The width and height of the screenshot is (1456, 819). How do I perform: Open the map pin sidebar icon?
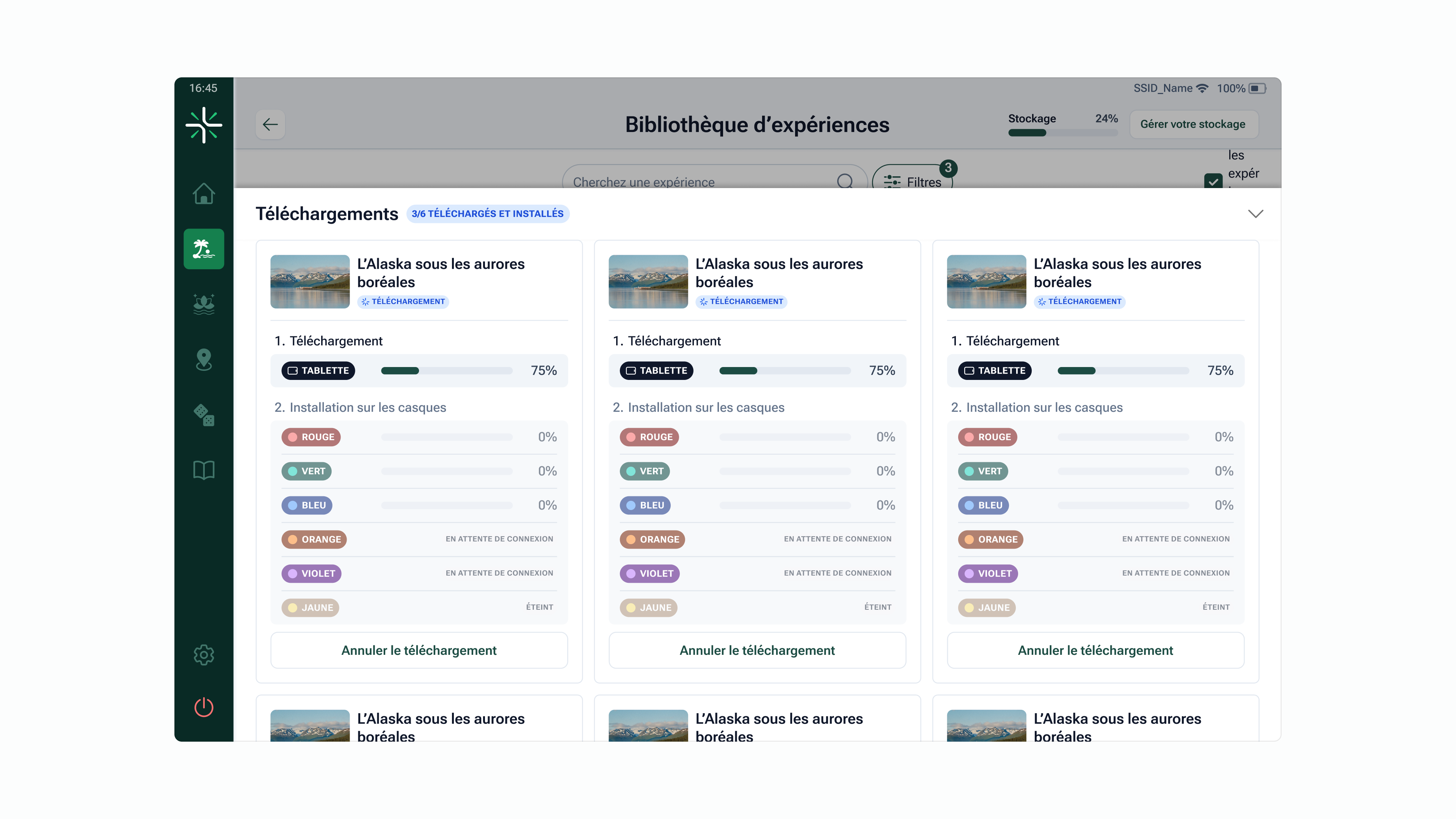click(204, 359)
